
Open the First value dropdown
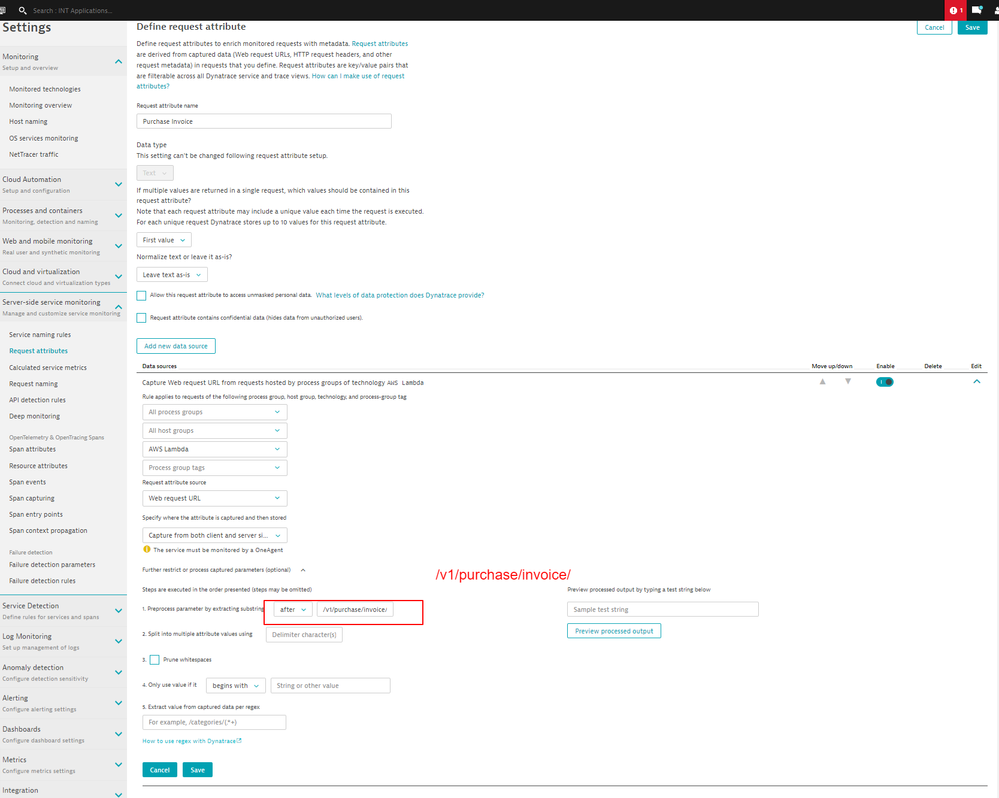tap(163, 240)
